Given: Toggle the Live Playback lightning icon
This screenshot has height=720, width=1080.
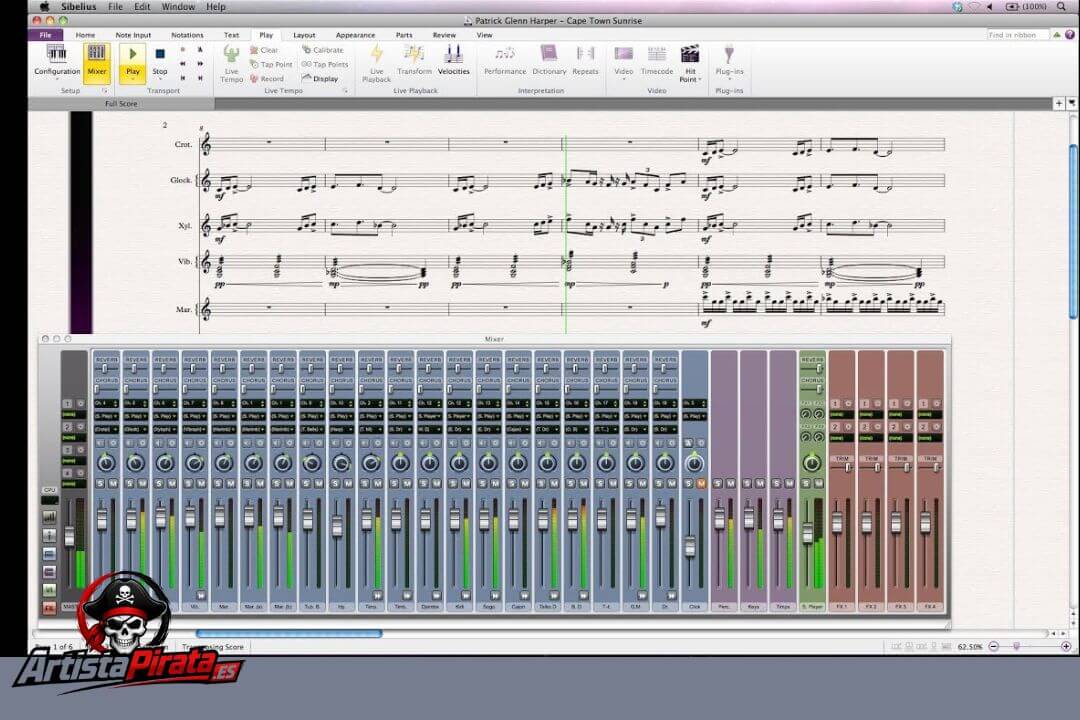Looking at the screenshot, I should click(x=377, y=54).
